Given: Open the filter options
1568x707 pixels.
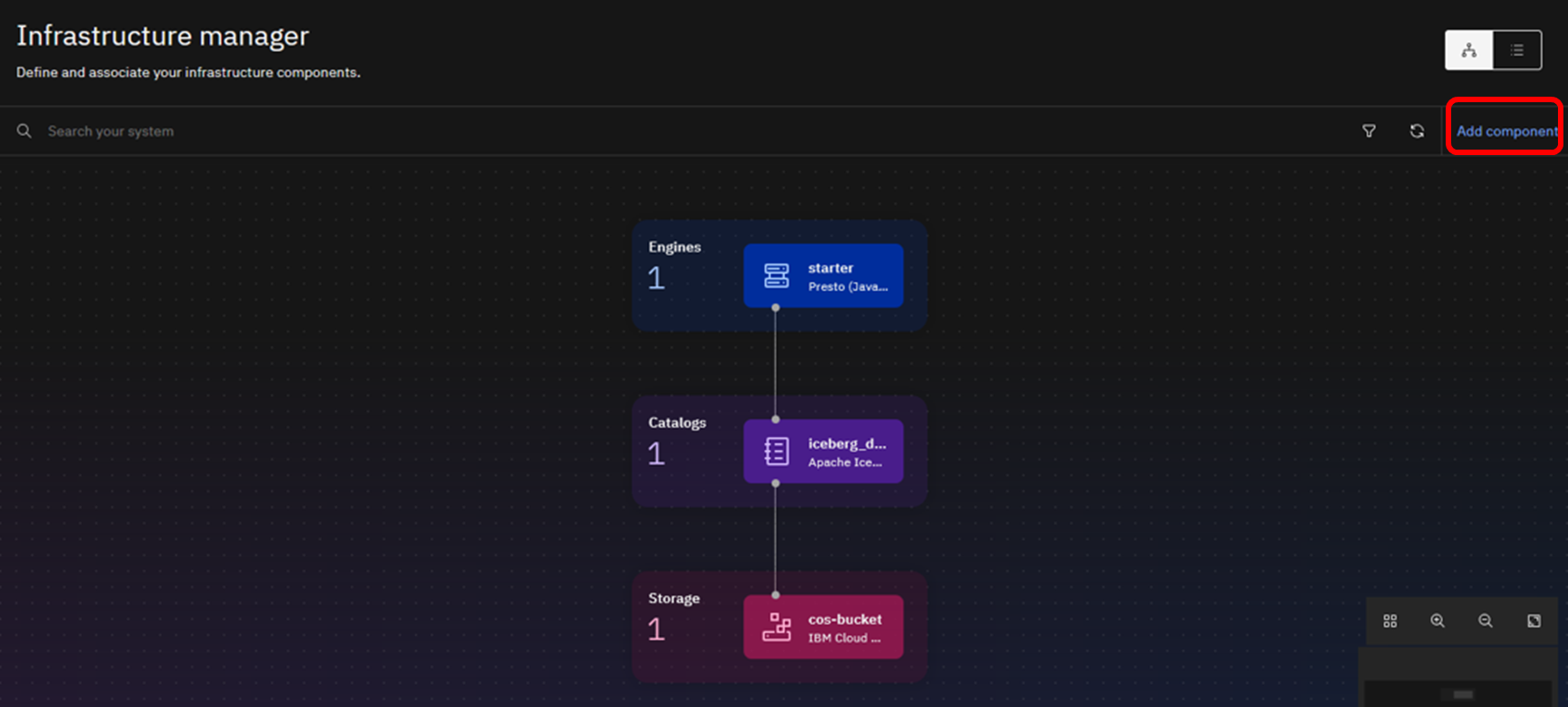Looking at the screenshot, I should click(x=1369, y=131).
